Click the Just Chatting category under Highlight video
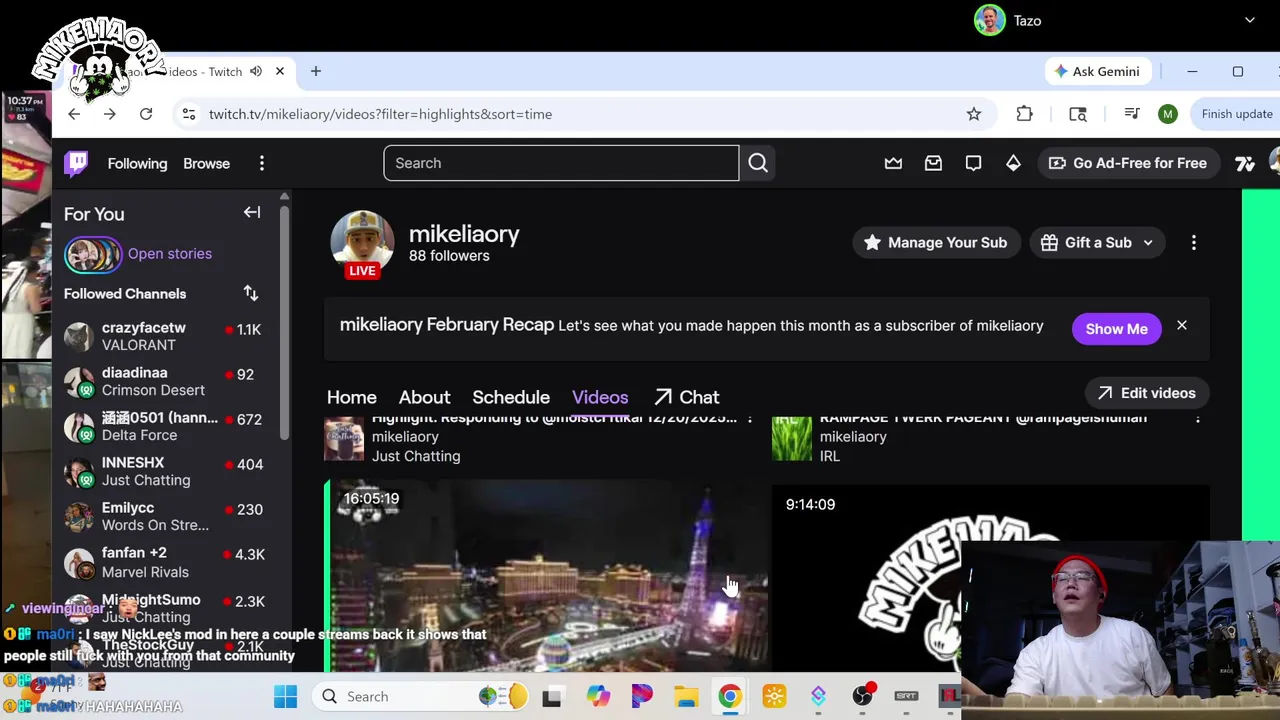 click(x=416, y=456)
